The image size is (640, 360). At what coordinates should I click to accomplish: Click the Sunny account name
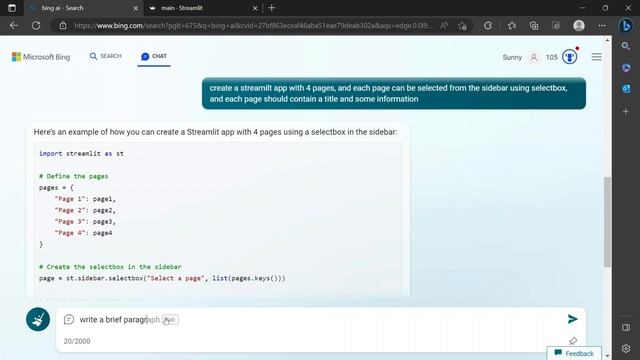tap(512, 57)
